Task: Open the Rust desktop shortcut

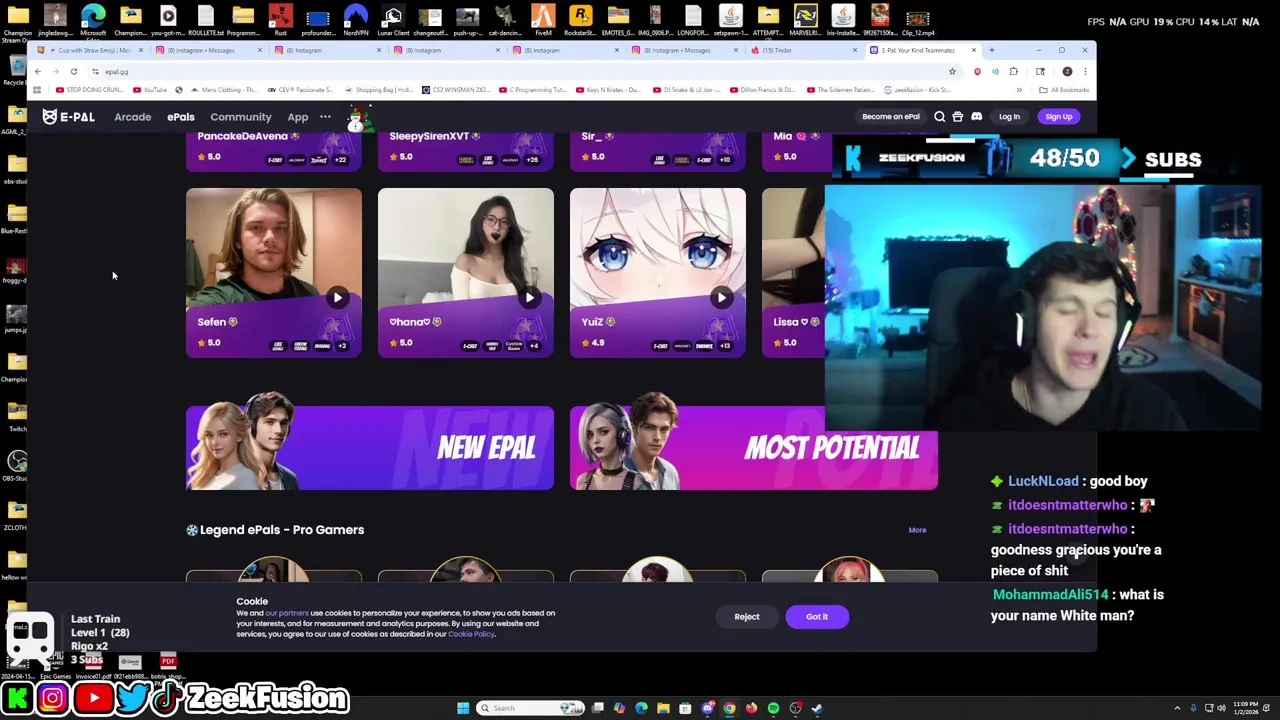Action: pyautogui.click(x=280, y=20)
